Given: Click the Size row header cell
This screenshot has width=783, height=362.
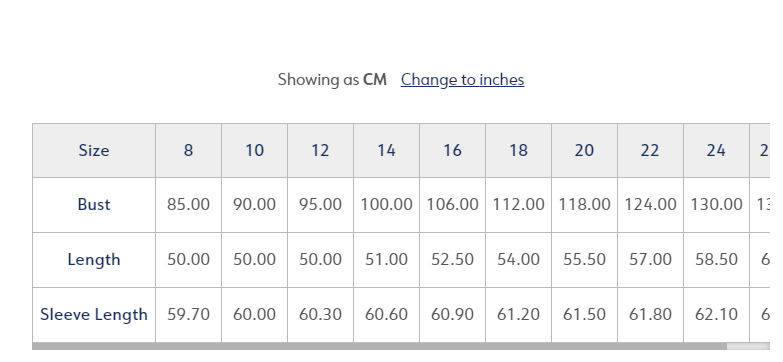Looking at the screenshot, I should (94, 150).
